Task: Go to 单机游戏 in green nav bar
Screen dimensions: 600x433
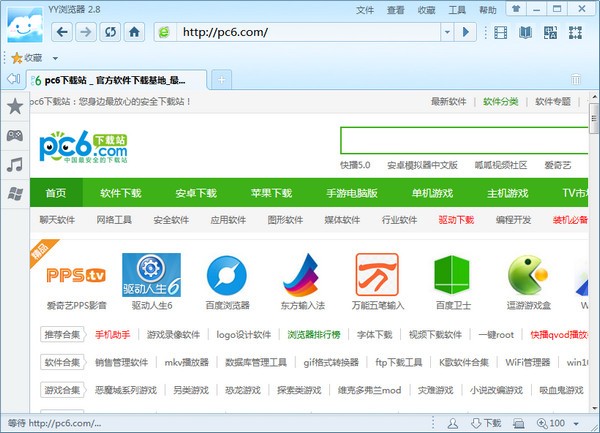Action: pos(432,192)
